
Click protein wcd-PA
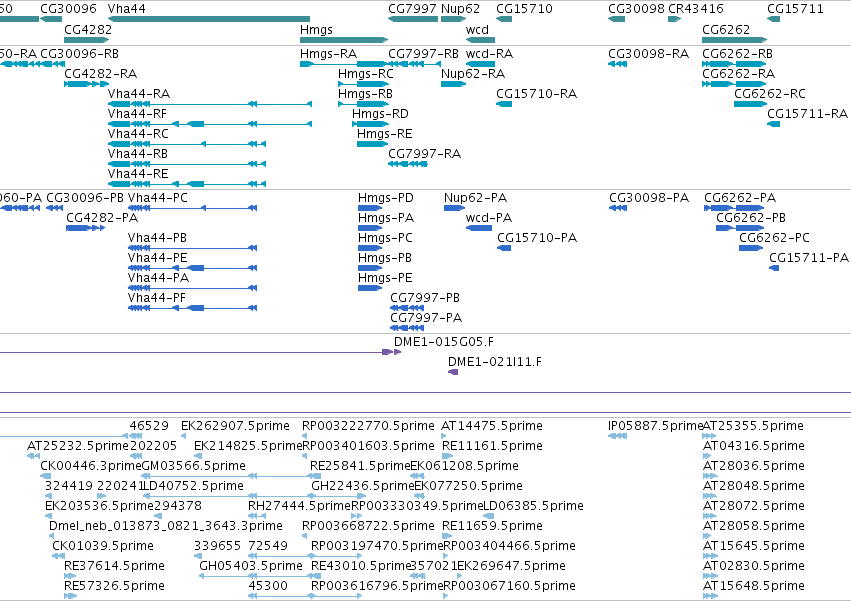coord(479,228)
